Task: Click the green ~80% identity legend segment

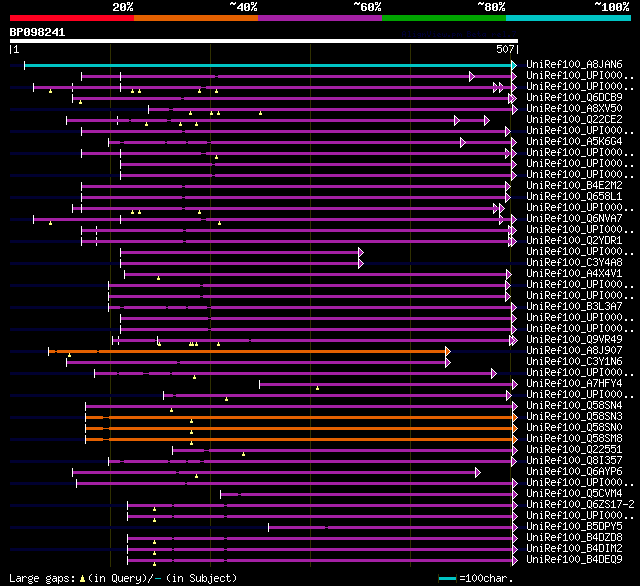Action: (x=444, y=18)
